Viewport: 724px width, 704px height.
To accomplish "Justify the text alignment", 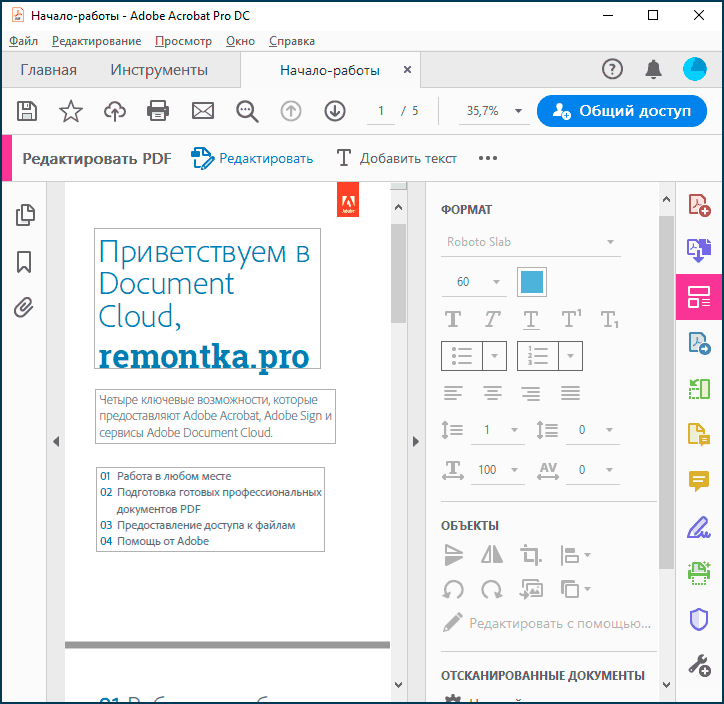I will 570,393.
